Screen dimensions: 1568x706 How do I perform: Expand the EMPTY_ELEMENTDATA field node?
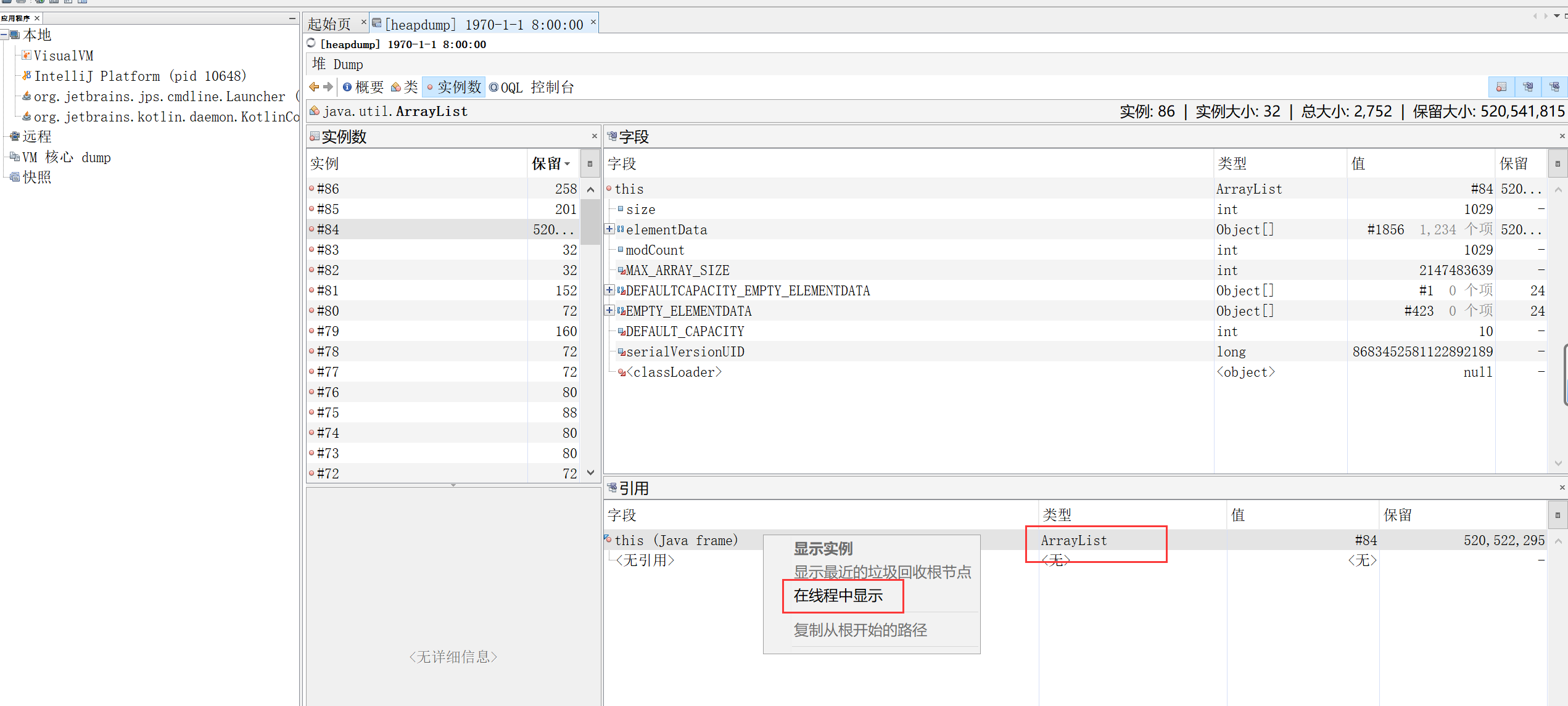[x=609, y=310]
